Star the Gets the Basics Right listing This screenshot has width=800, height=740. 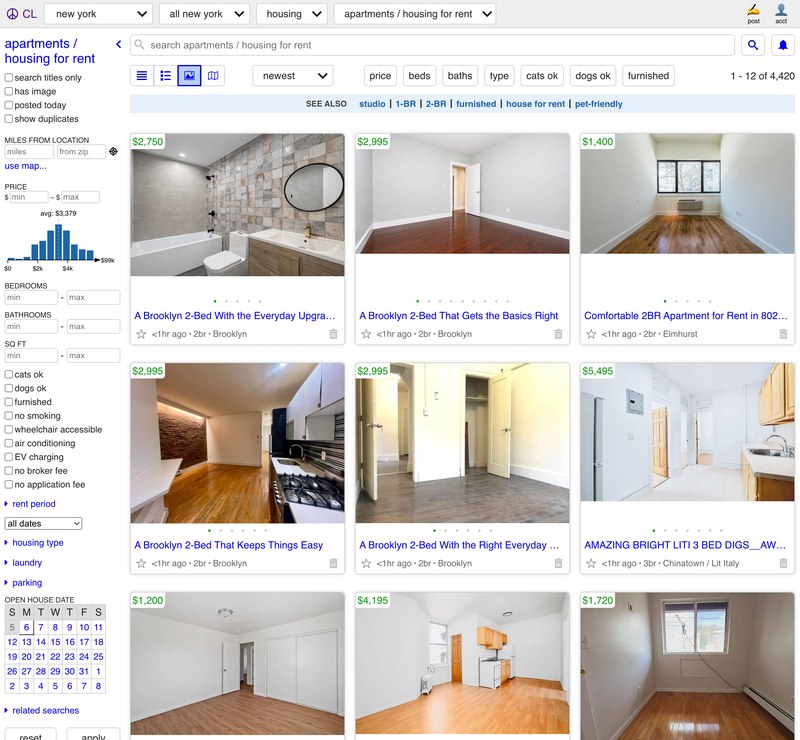(366, 334)
